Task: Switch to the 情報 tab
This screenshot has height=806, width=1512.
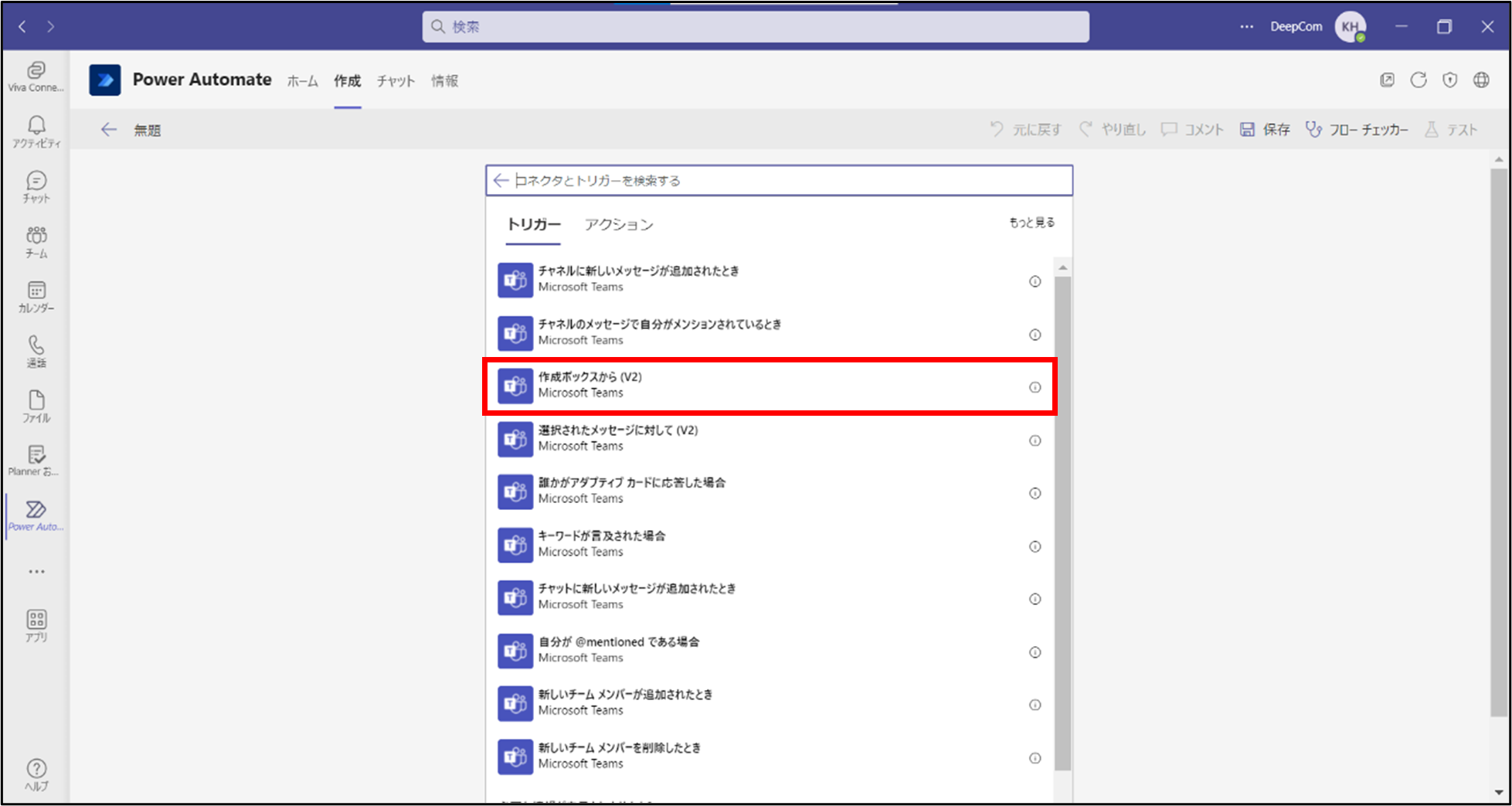Action: click(444, 80)
